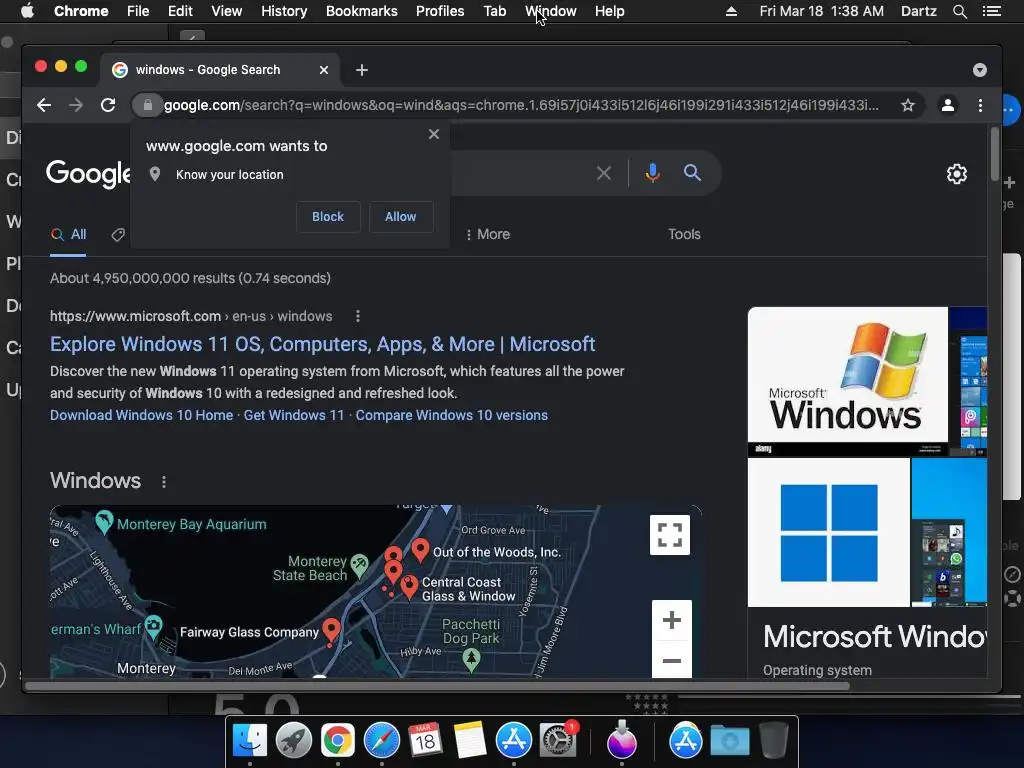Clear the Google search box
The image size is (1024, 768).
603,173
